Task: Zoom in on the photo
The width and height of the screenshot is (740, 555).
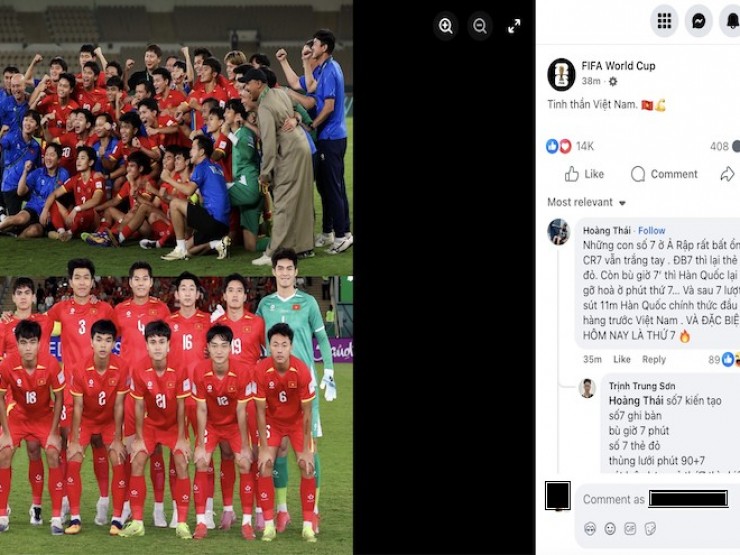Action: pos(446,25)
